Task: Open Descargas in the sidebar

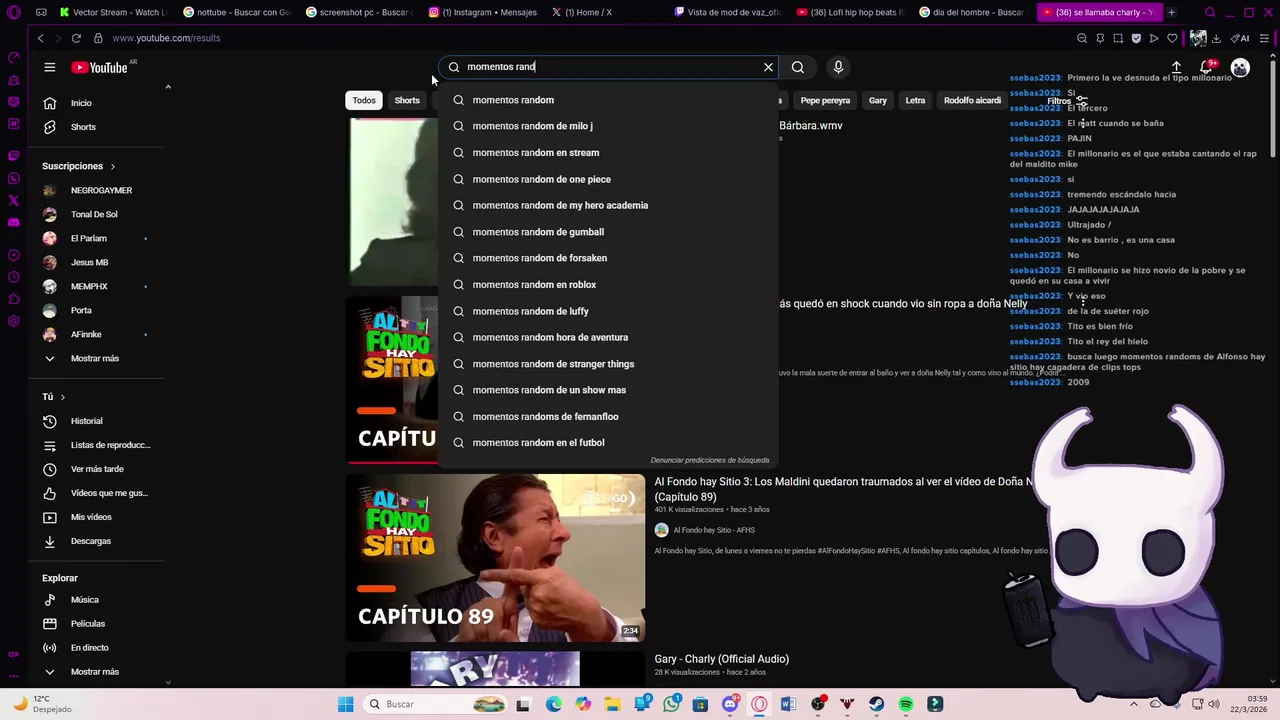Action: coord(98,541)
